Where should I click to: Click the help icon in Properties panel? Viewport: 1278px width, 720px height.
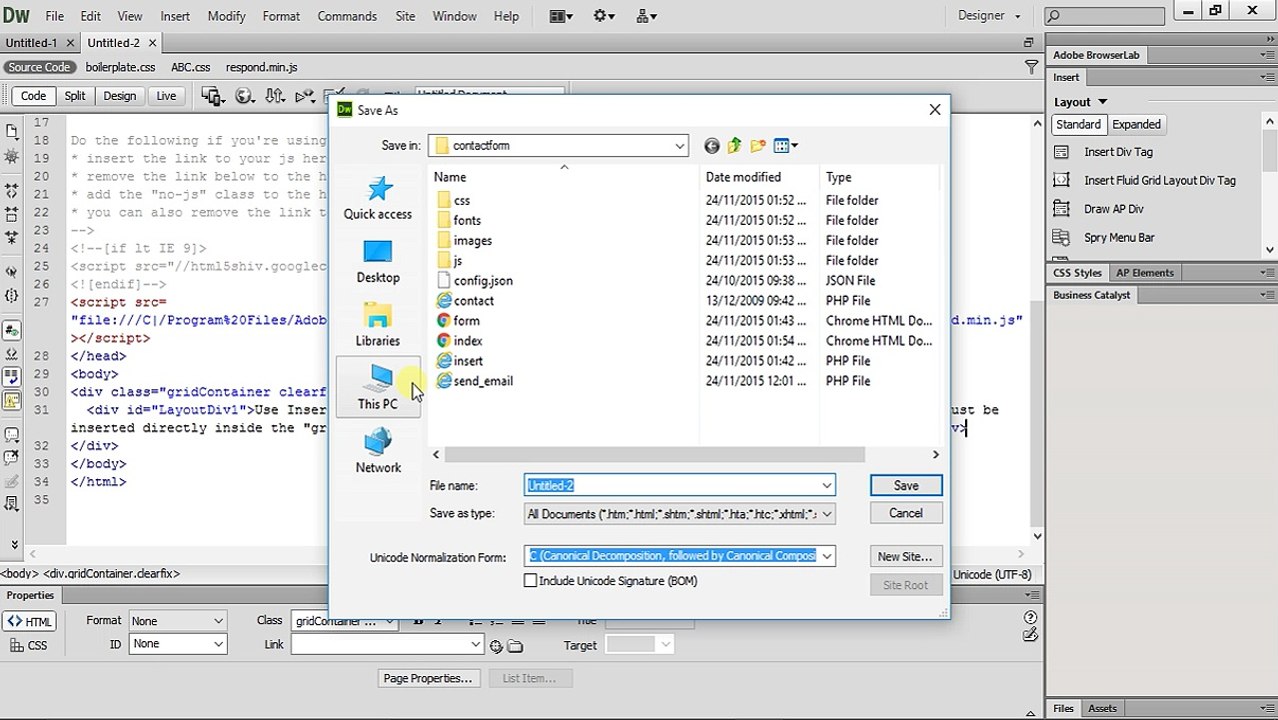click(x=1031, y=617)
